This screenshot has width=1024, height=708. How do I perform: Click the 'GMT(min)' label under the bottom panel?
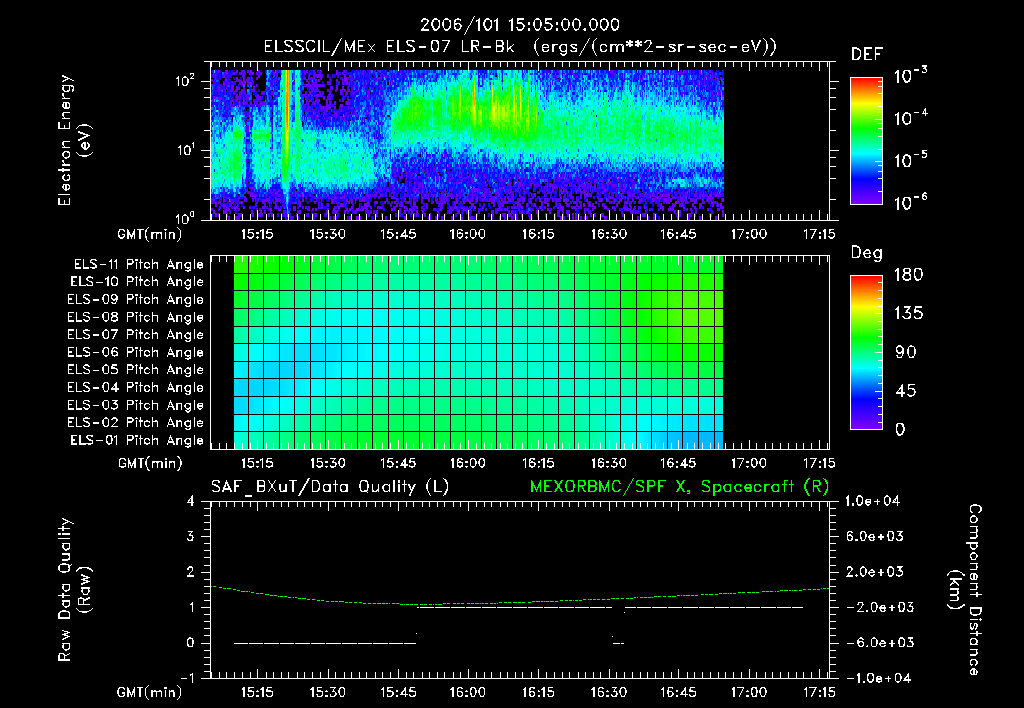pos(150,692)
